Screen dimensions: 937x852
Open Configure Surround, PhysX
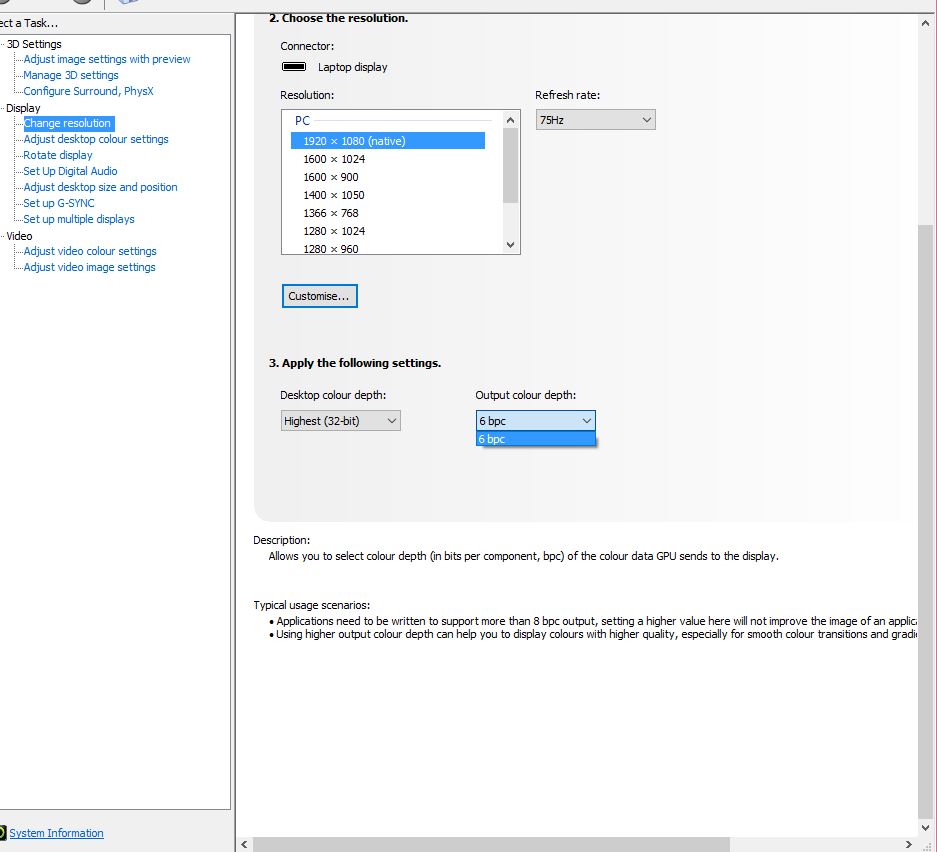pyautogui.click(x=88, y=91)
